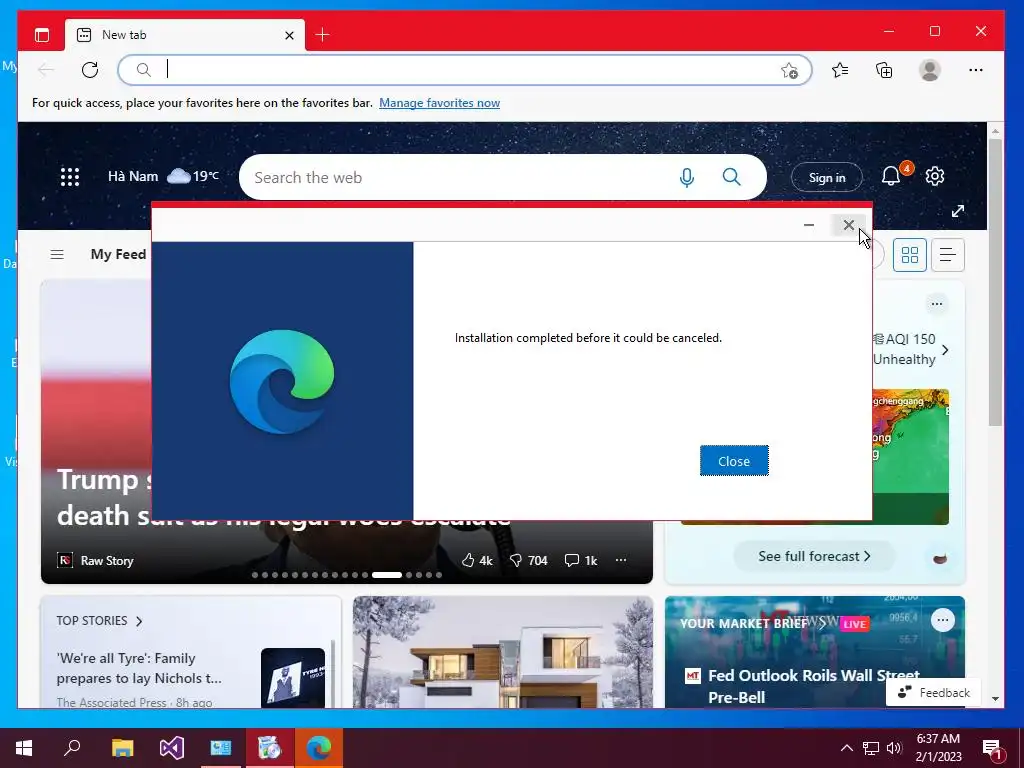Click the Sign in button
Viewport: 1024px width, 768px height.
pyautogui.click(x=827, y=178)
